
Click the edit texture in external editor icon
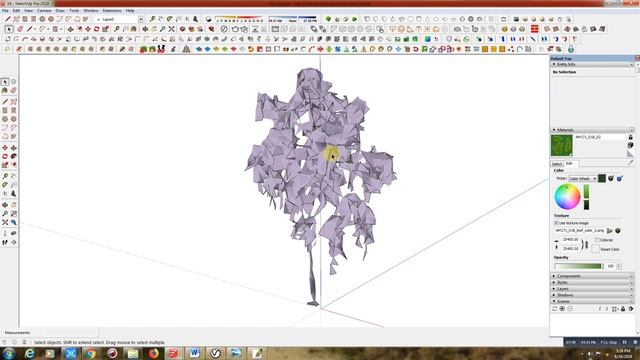(618, 231)
